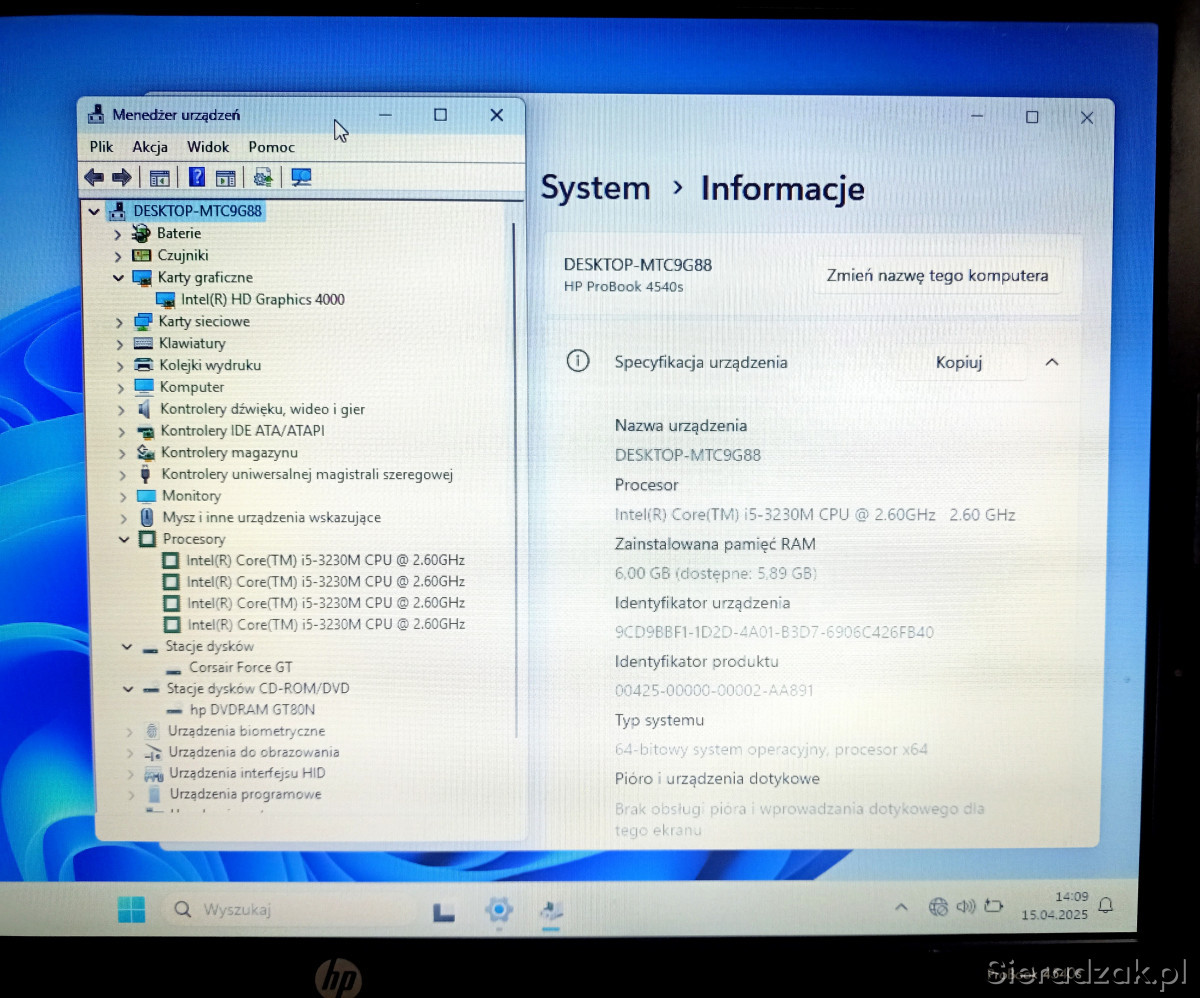Click Zmień nazwę tego komputera button
This screenshot has width=1200, height=998.
pyautogui.click(x=937, y=275)
